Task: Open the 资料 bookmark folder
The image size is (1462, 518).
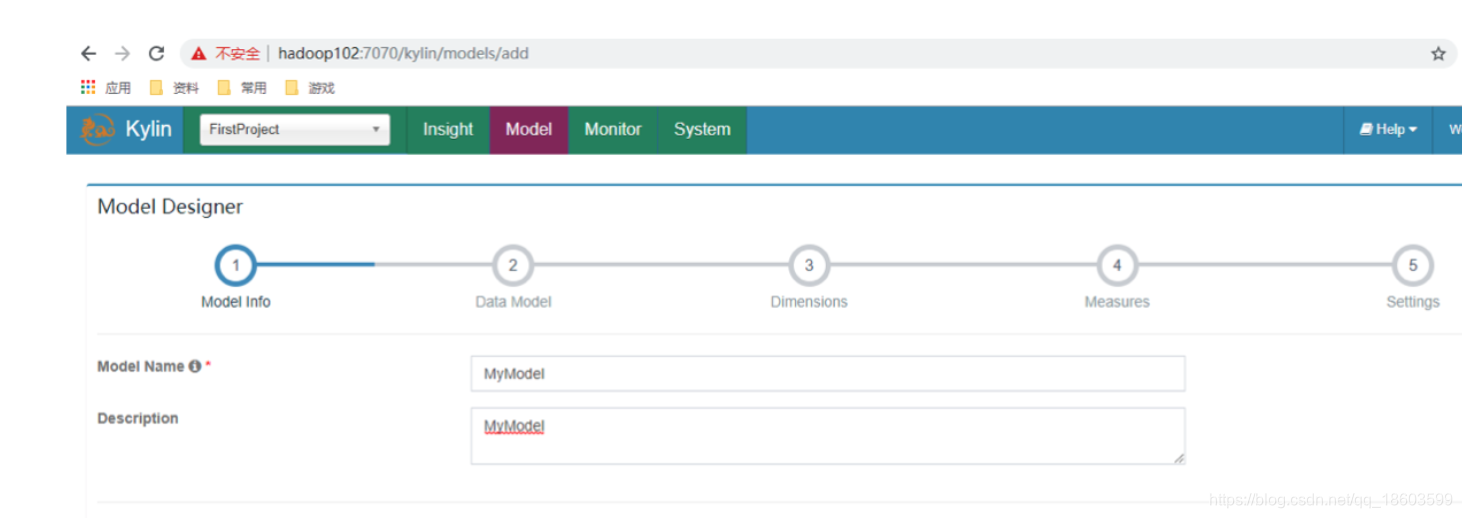Action: pos(174,88)
